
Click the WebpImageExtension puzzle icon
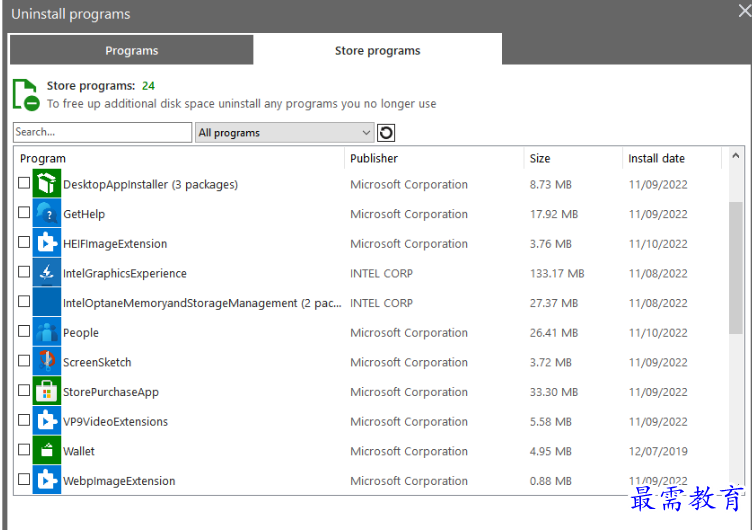click(47, 480)
